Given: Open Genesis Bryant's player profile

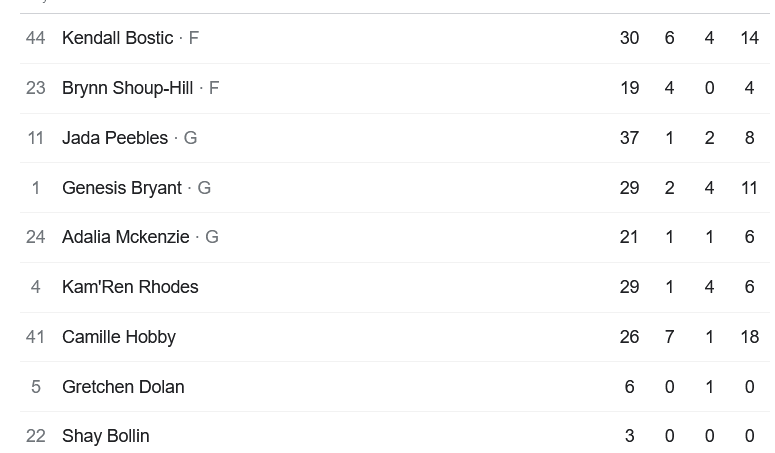Looking at the screenshot, I should pos(122,188).
